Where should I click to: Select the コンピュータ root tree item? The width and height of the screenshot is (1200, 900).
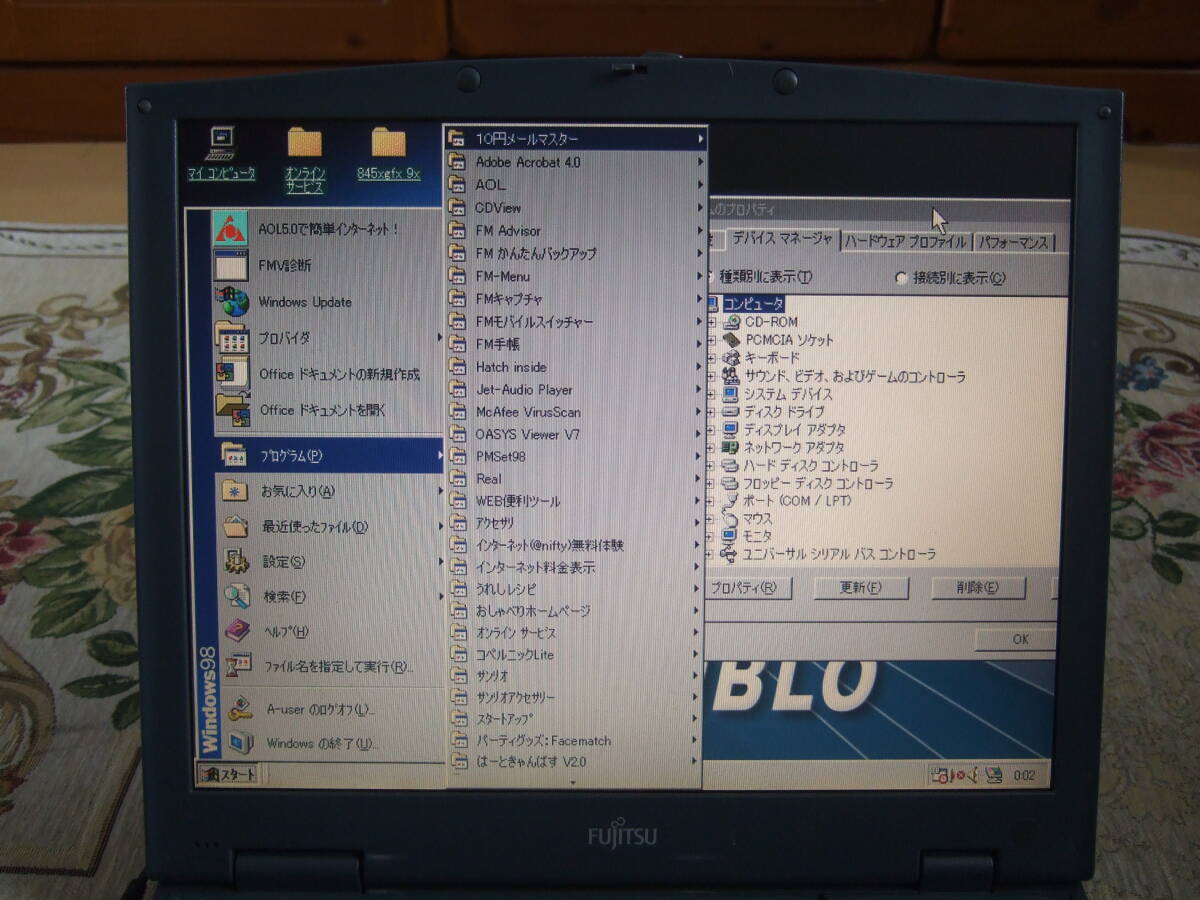pos(754,304)
